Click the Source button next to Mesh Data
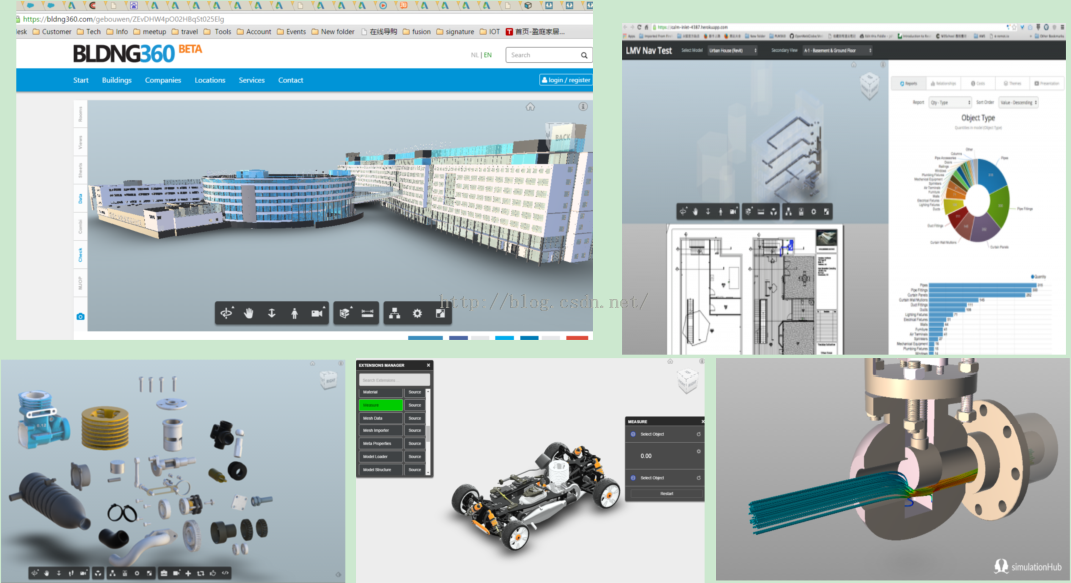This screenshot has width=1071, height=583. 415,418
